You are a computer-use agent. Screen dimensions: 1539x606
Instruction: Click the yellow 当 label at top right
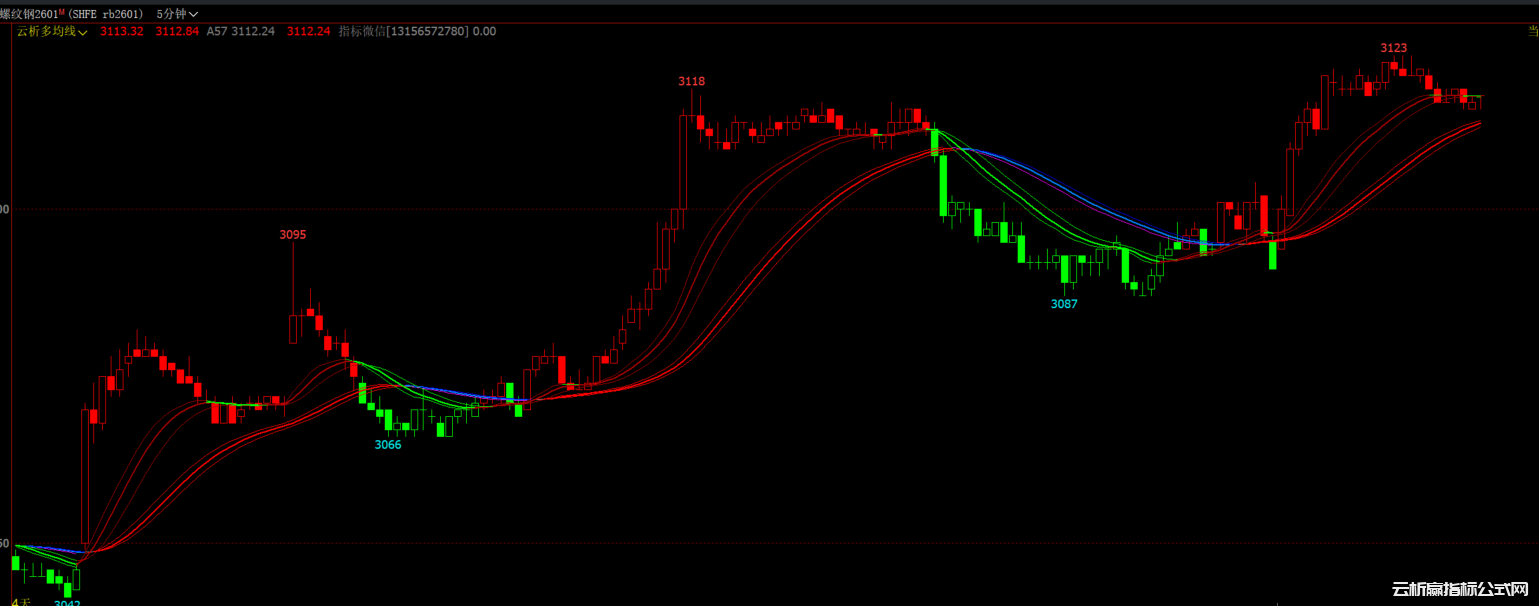pyautogui.click(x=1532, y=31)
